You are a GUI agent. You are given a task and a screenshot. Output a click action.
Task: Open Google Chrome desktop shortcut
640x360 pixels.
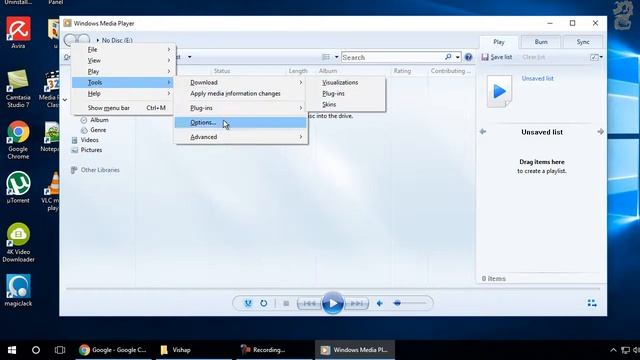(18, 140)
